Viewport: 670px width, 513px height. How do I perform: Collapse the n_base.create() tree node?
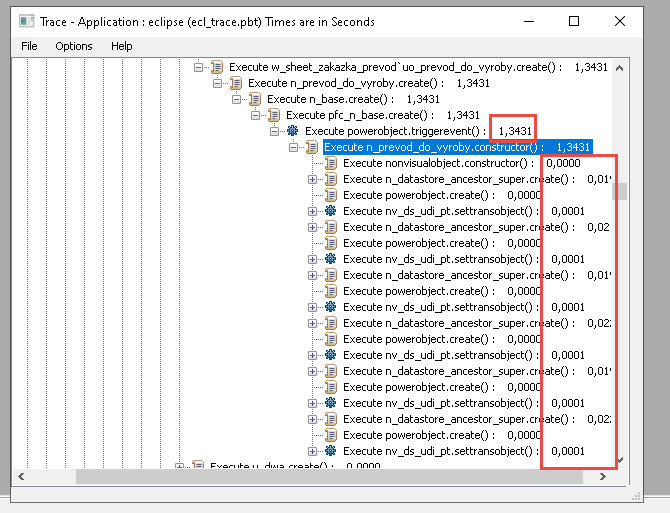236,99
